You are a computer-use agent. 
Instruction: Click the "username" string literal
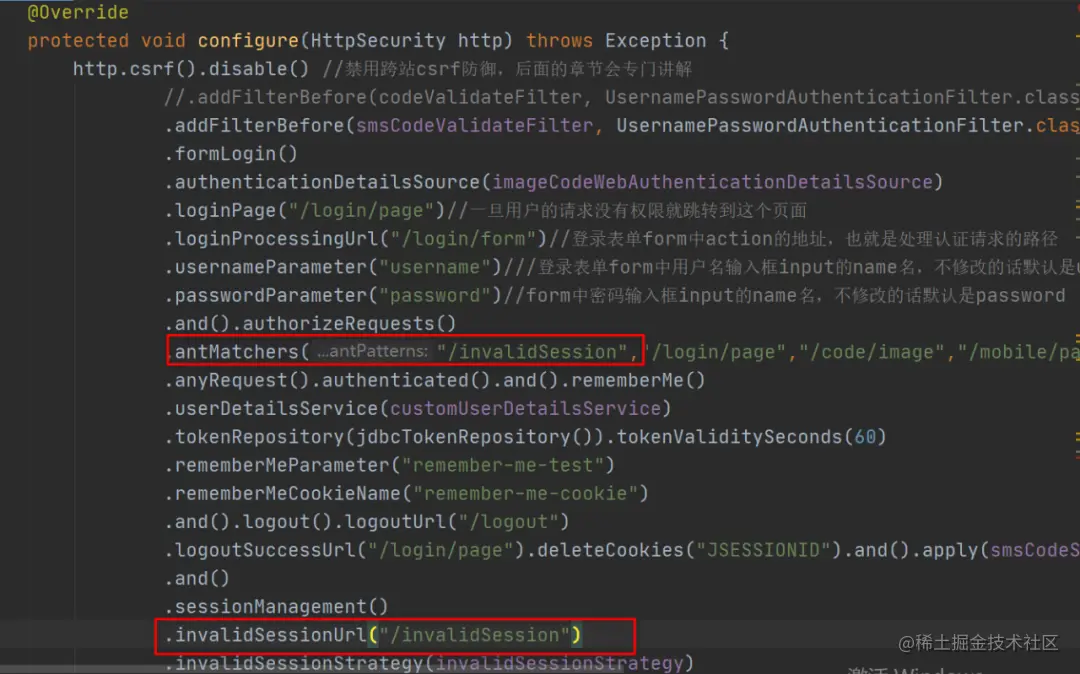[x=435, y=266]
